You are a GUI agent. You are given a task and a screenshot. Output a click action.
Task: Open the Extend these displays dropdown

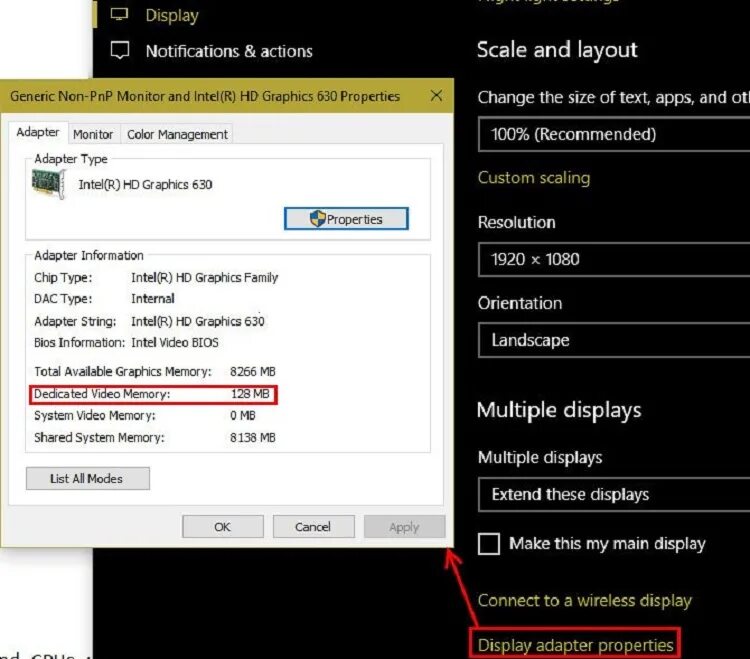(x=614, y=494)
